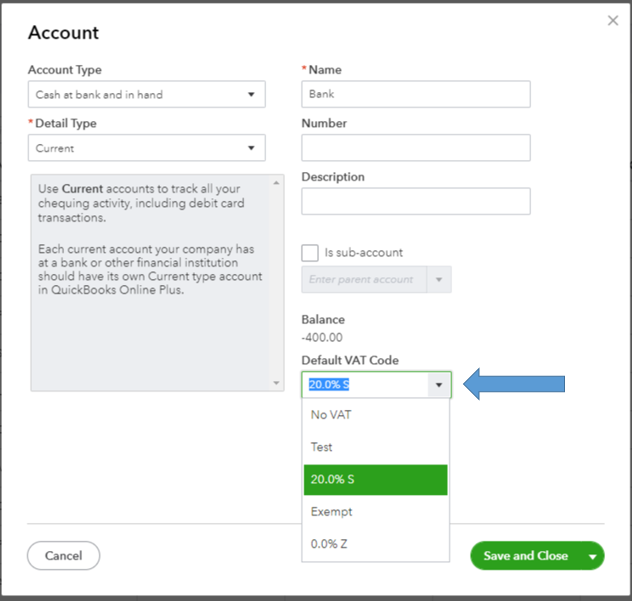Click the Default VAT Code text field
Screen dimensions: 632x601
[x=364, y=385]
